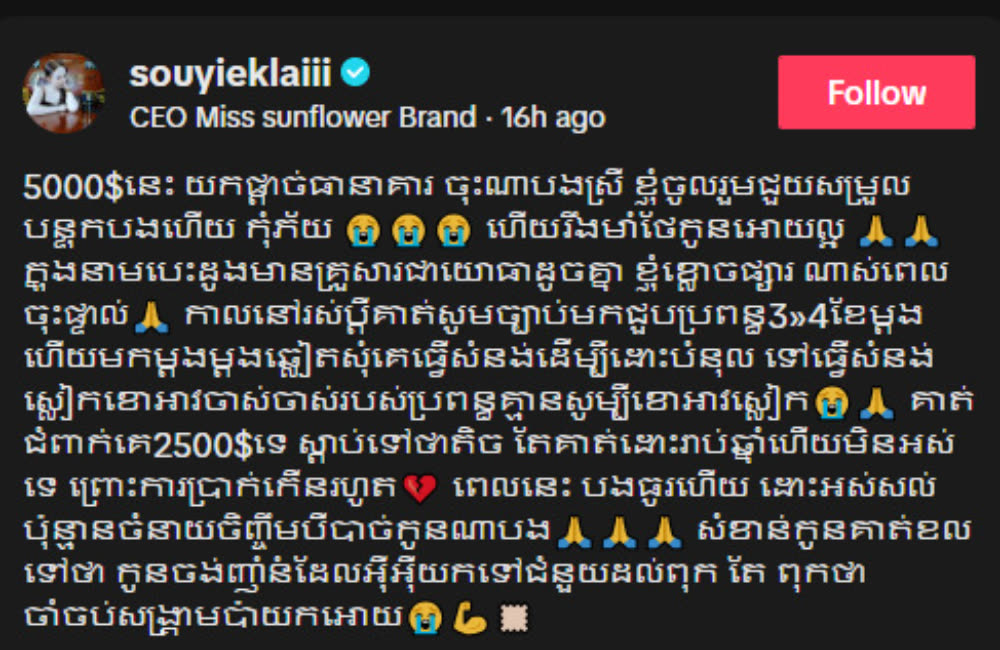Viewport: 1000px width, 650px height.
Task: Click the '5000$' text starting the caption
Action: 73,188
